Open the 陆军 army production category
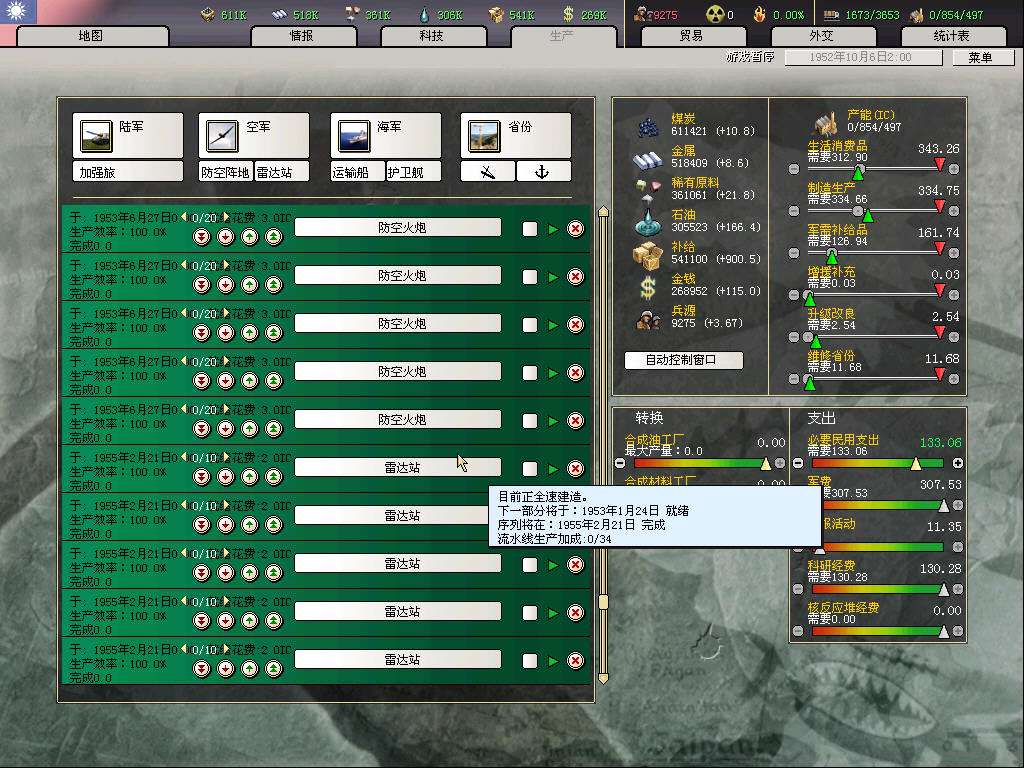This screenshot has width=1024, height=768. tap(128, 135)
